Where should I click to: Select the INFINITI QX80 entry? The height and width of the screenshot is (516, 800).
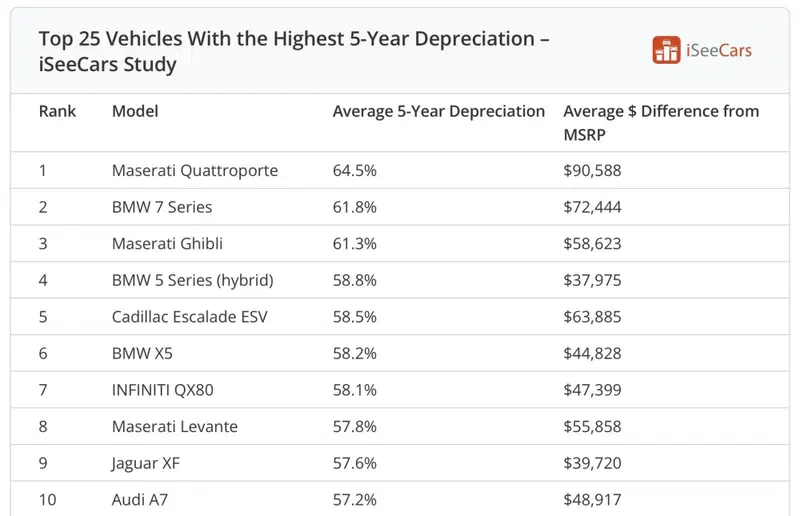(163, 390)
